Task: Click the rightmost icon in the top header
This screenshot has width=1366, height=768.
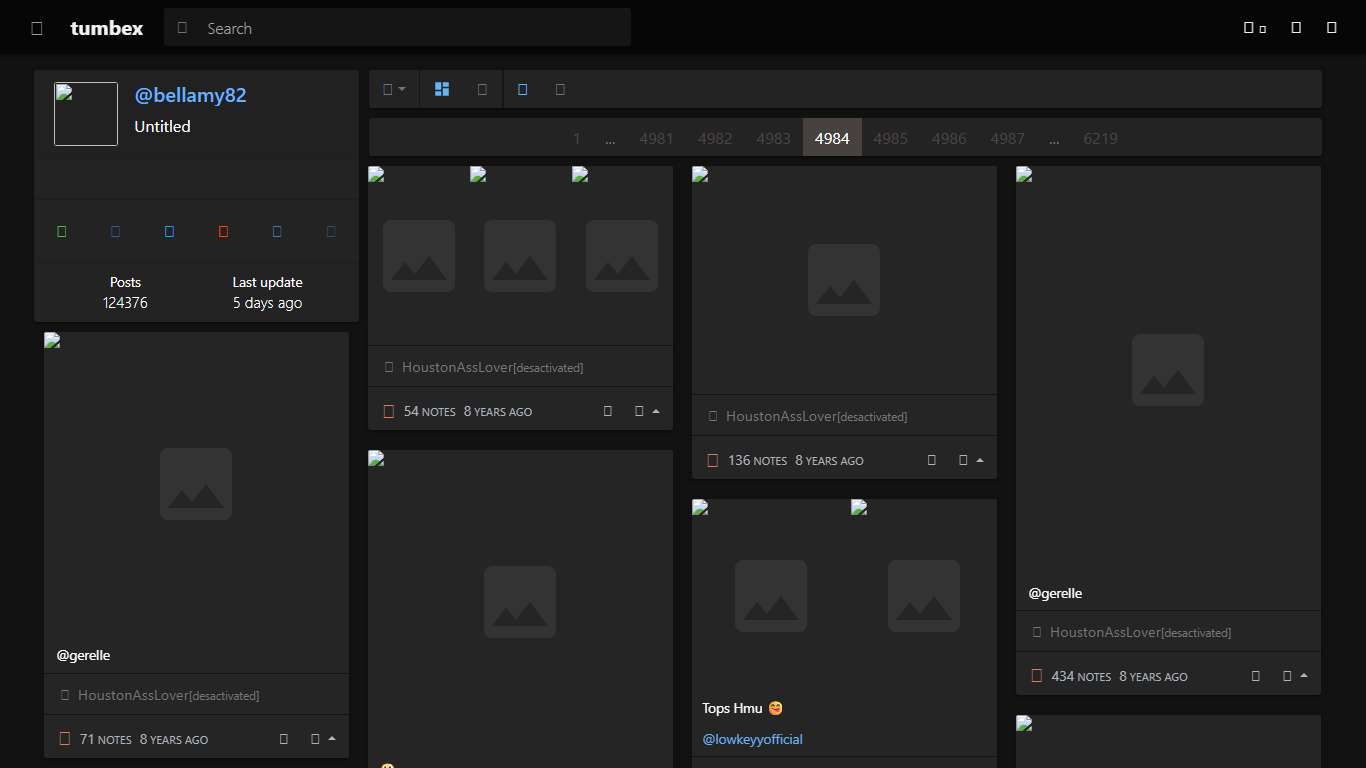Action: pyautogui.click(x=1331, y=28)
